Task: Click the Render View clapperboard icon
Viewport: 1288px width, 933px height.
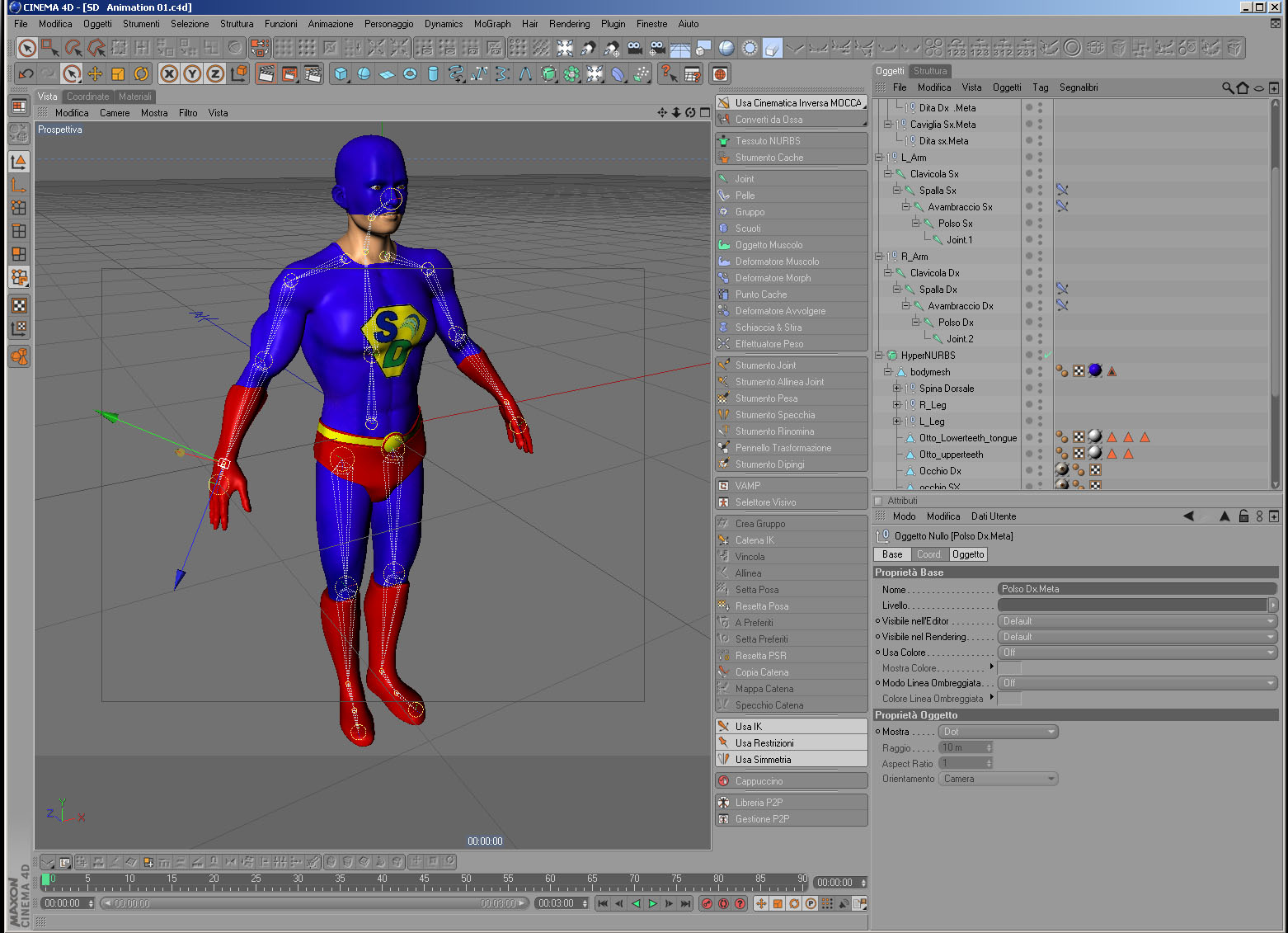Action: coord(266,74)
